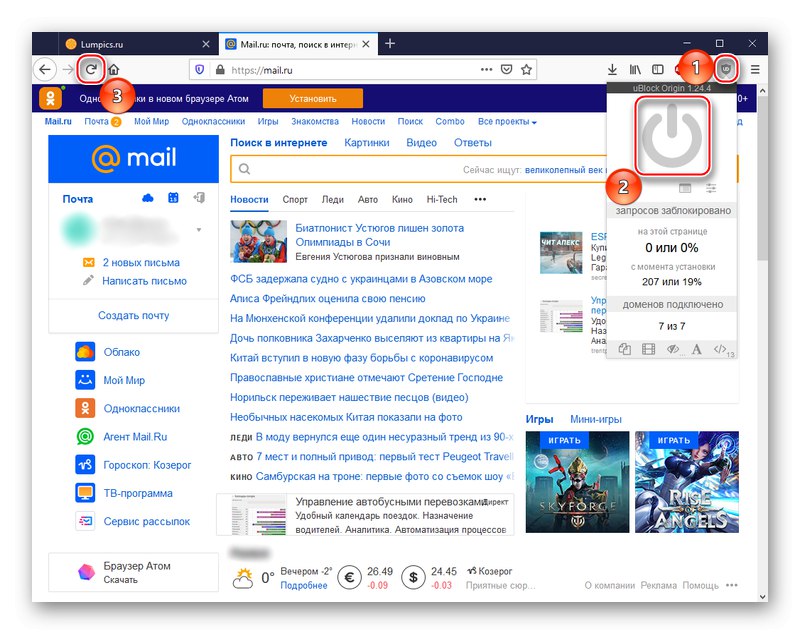This screenshot has height=634, width=800.
Task: Toggle uBlock large media elements blocking
Action: (x=648, y=349)
